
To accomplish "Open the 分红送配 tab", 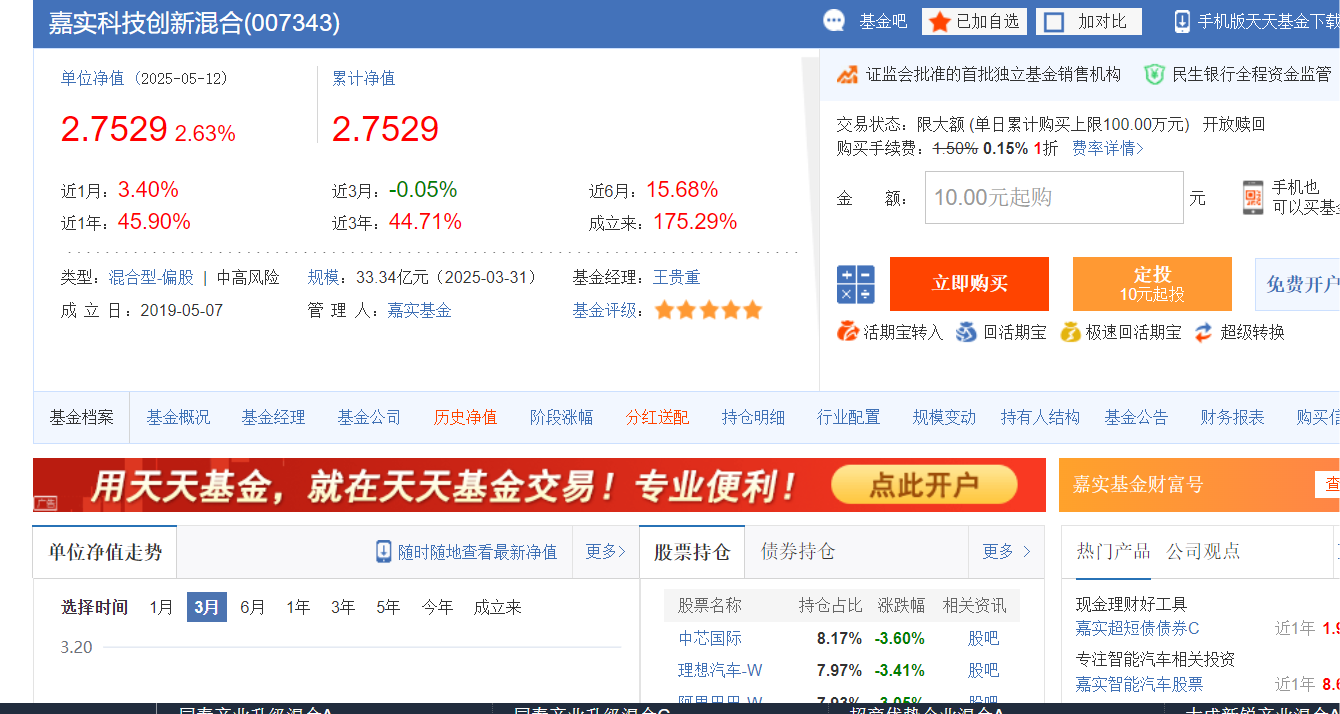I will (657, 417).
